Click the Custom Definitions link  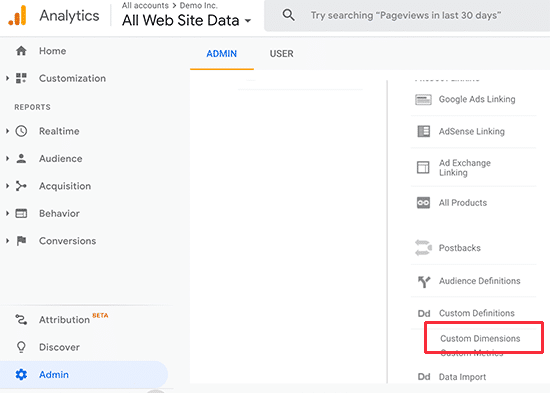[477, 313]
